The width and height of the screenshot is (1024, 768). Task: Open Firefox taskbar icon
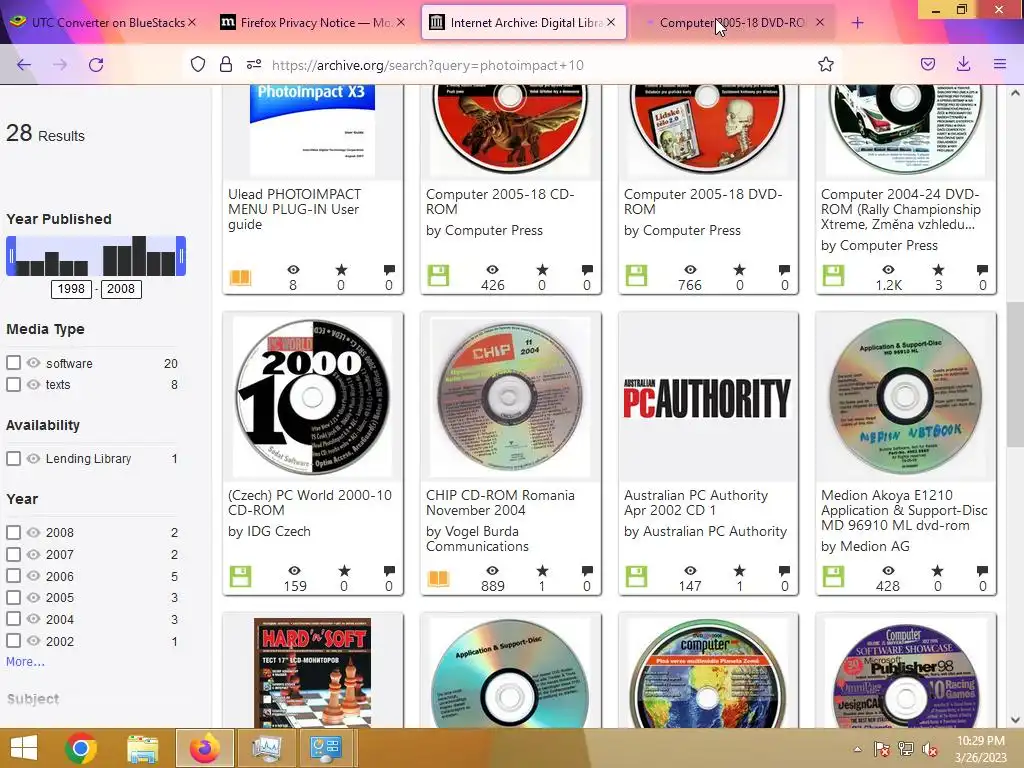click(204, 748)
